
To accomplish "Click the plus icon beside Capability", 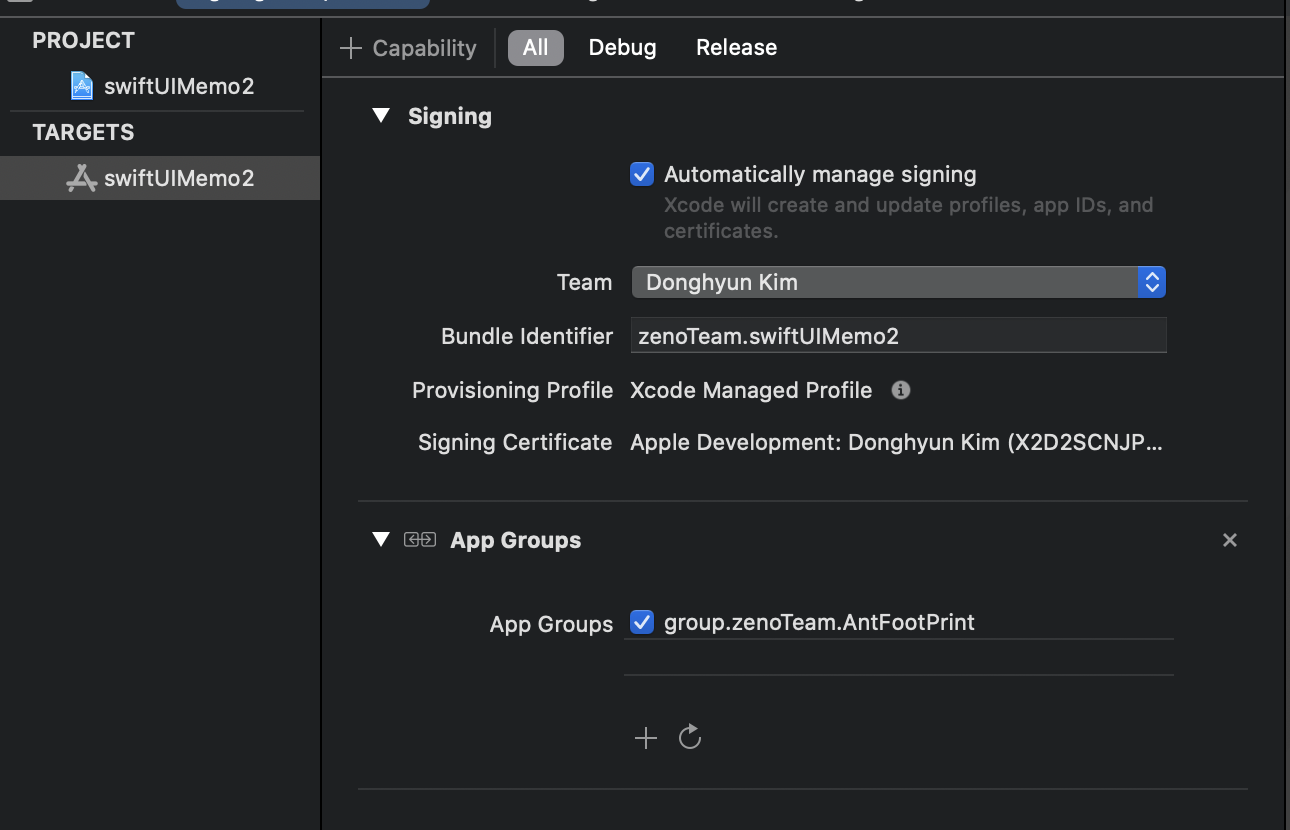I will click(x=350, y=48).
